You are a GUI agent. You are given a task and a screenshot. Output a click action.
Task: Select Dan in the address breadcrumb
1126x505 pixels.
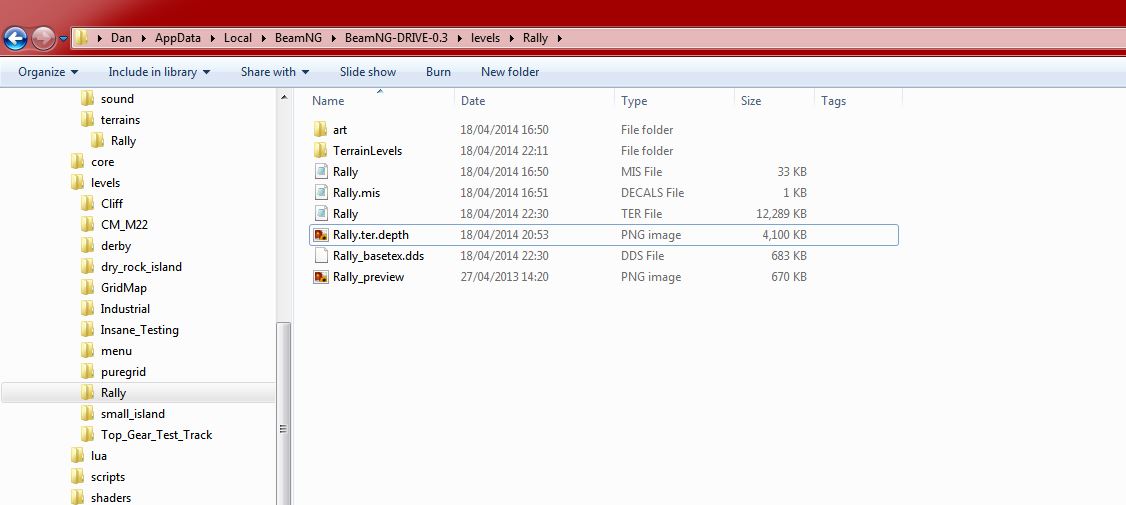(121, 38)
